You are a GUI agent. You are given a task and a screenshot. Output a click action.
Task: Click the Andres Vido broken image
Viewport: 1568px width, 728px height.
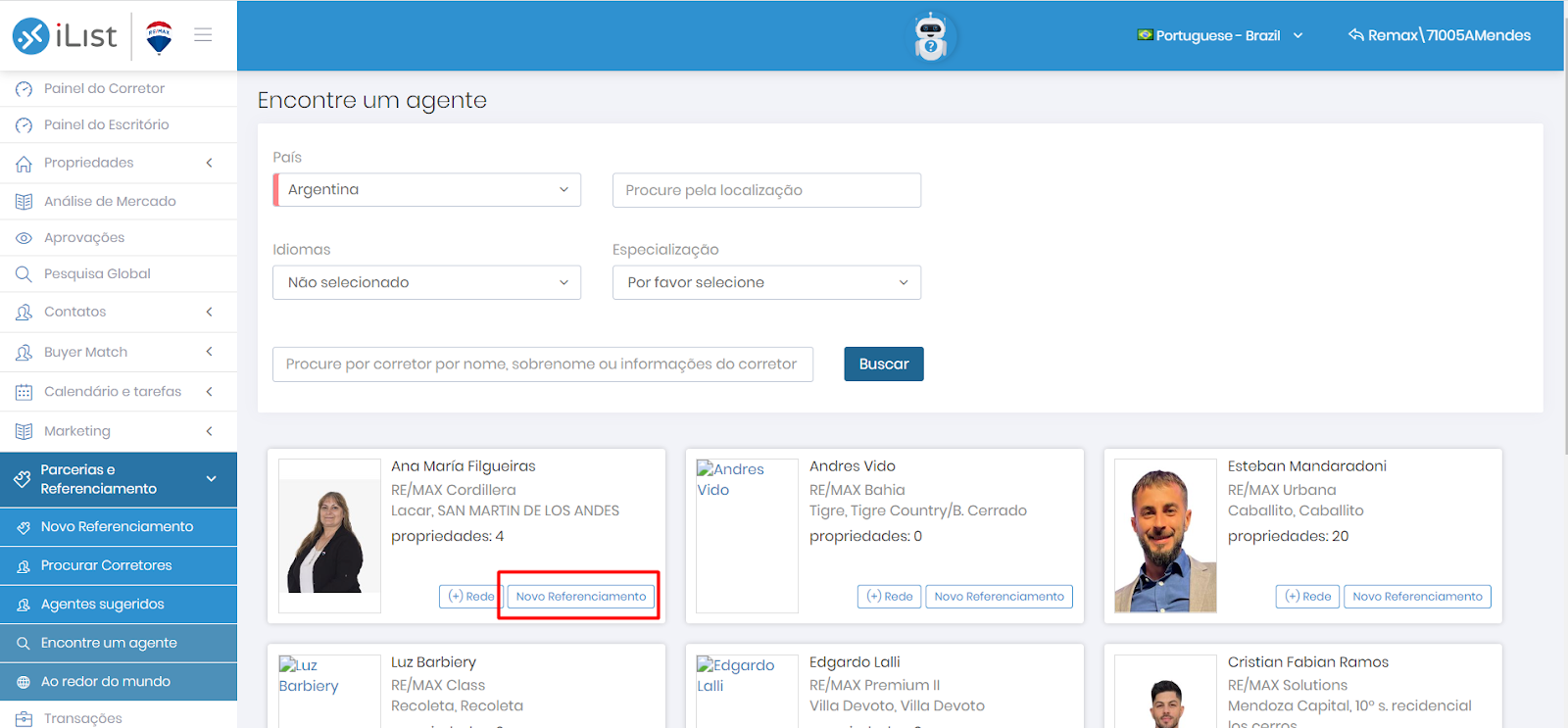click(747, 536)
